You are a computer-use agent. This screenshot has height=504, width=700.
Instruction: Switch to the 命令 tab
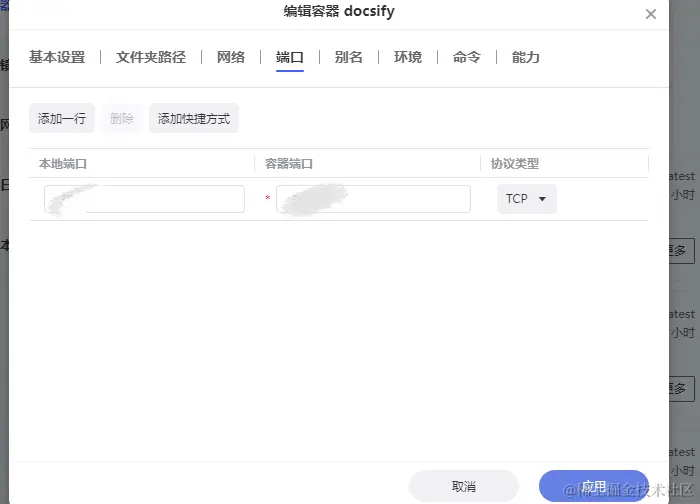pyautogui.click(x=467, y=57)
